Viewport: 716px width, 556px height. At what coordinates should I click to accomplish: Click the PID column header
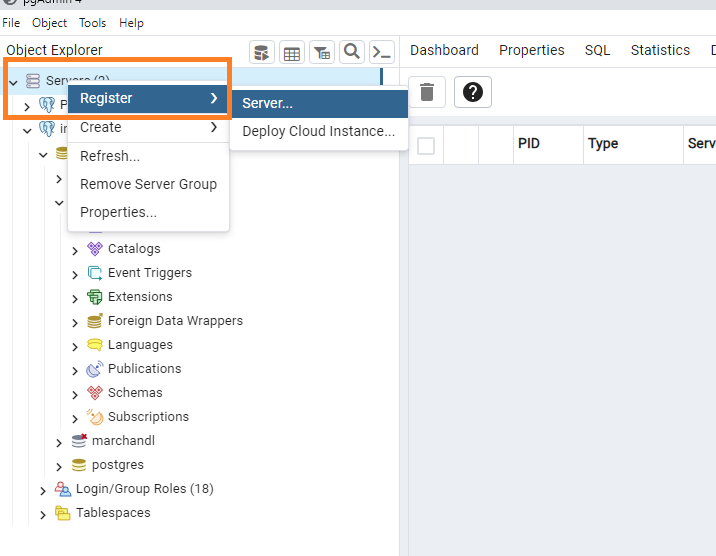pos(529,144)
